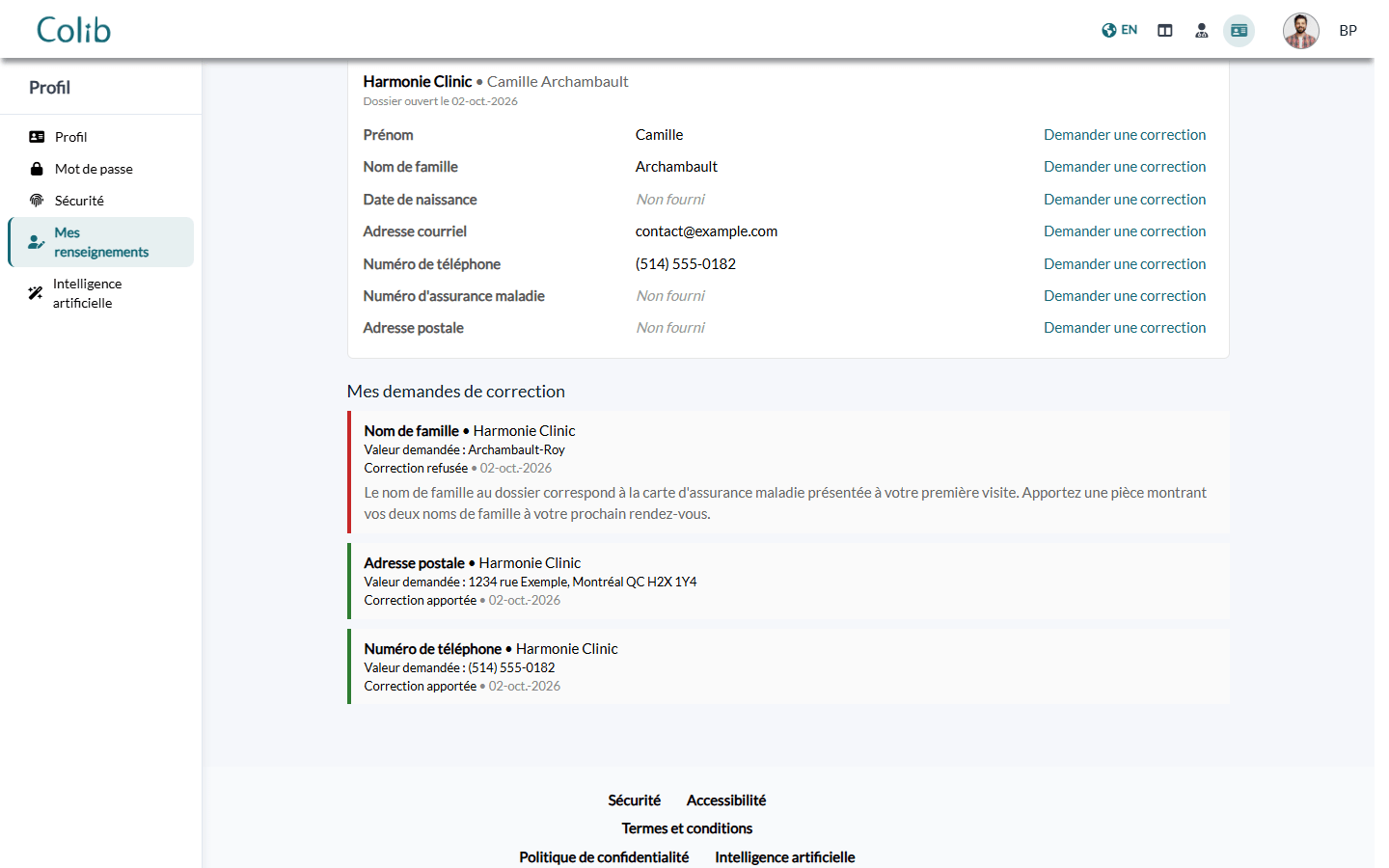Request a correction for Numéro de téléphone
The image size is (1389, 868).
(x=1125, y=264)
